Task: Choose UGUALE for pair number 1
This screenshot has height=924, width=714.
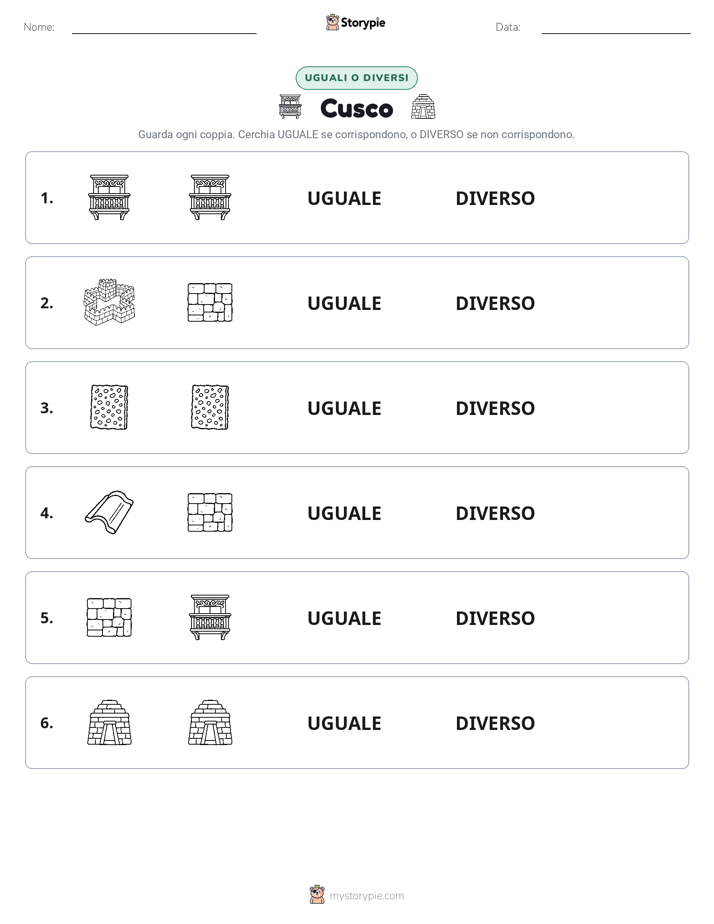Action: pyautogui.click(x=344, y=199)
